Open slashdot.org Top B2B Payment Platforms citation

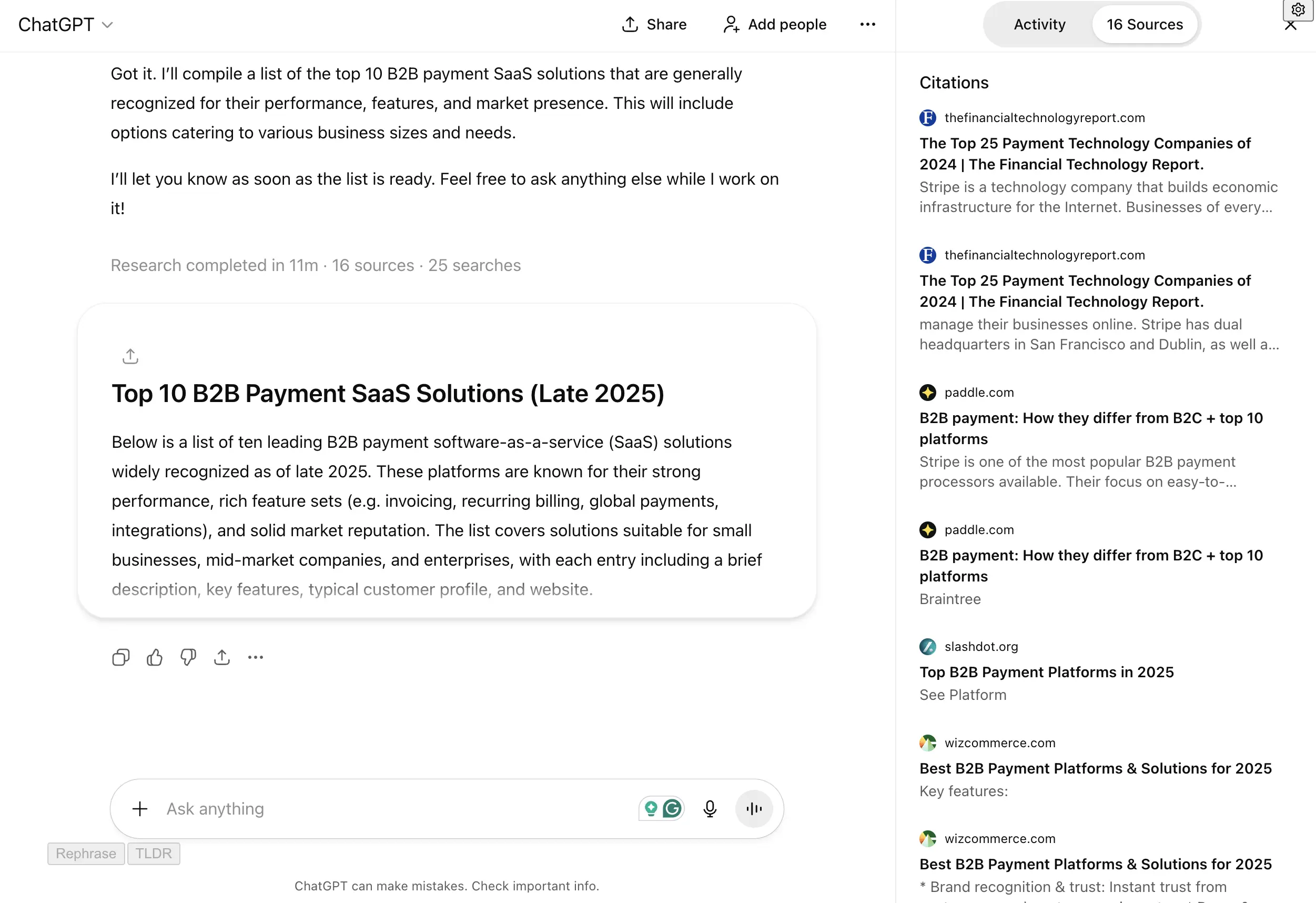click(x=1046, y=672)
